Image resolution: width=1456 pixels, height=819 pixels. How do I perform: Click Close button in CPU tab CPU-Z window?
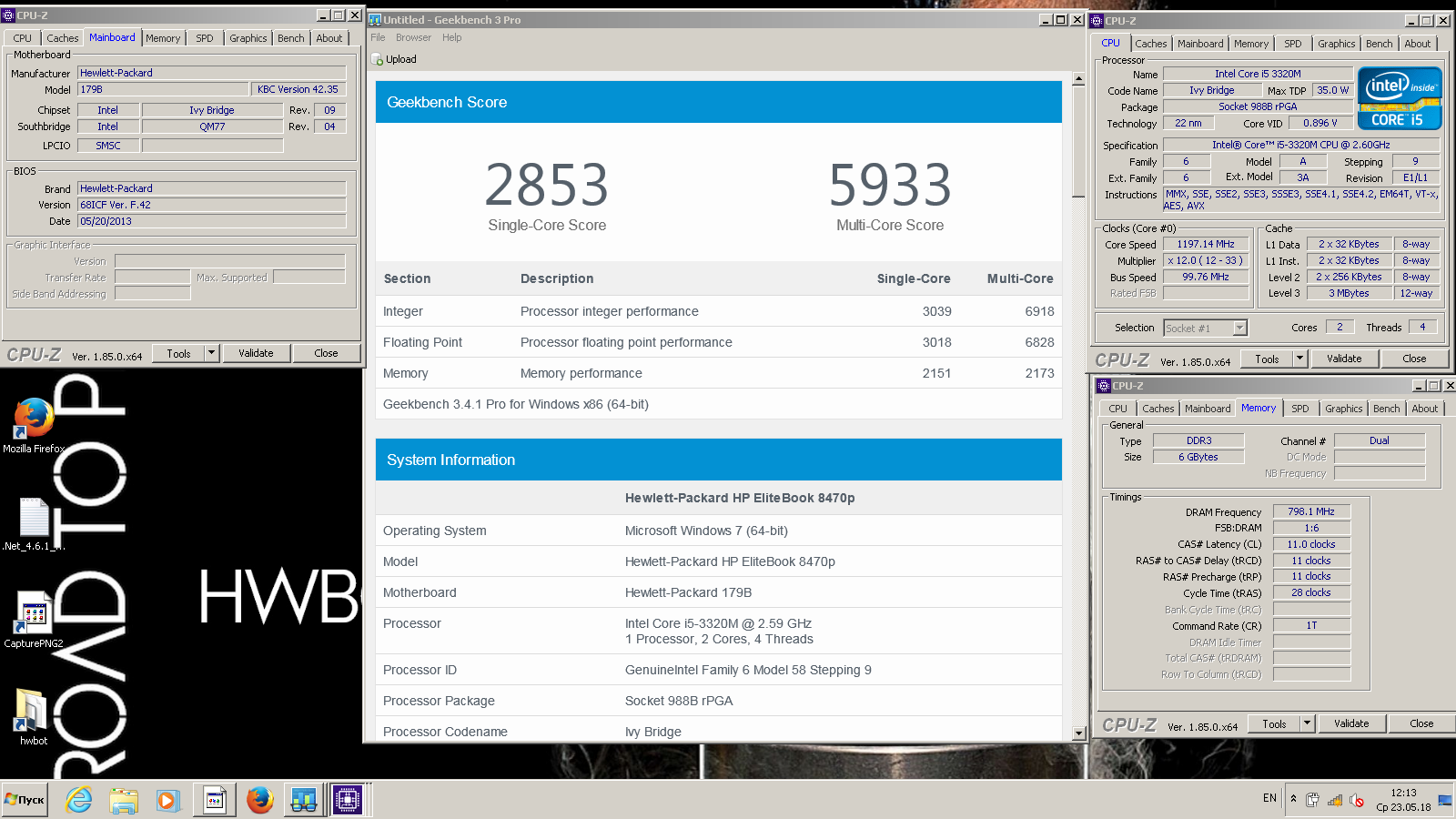[1414, 359]
